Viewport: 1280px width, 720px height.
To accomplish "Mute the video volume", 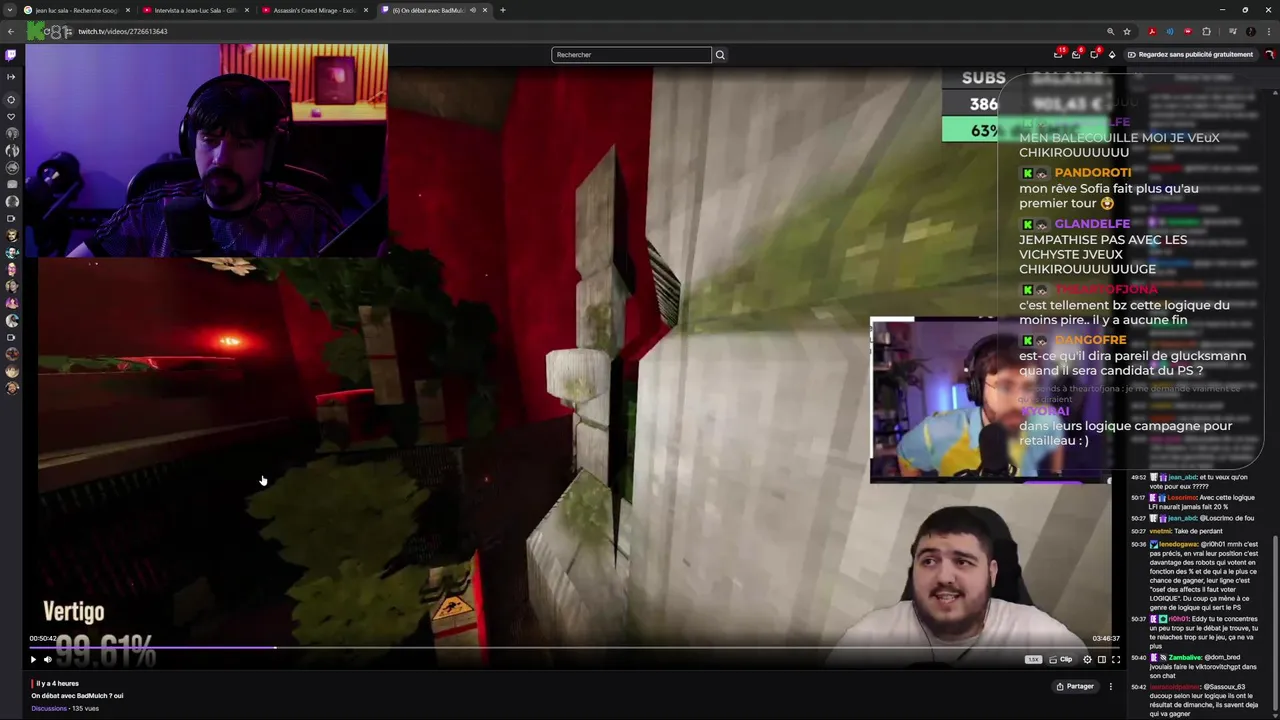I will coord(47,659).
